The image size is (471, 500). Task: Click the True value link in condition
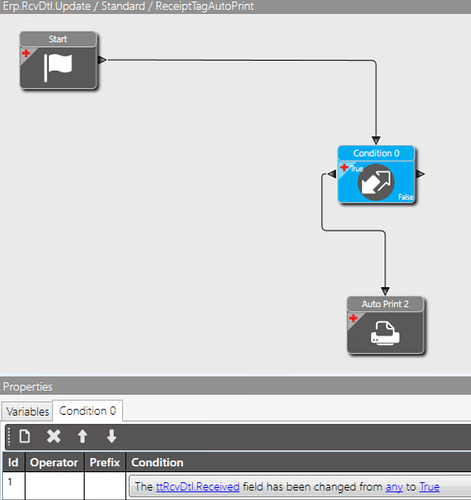(x=429, y=487)
